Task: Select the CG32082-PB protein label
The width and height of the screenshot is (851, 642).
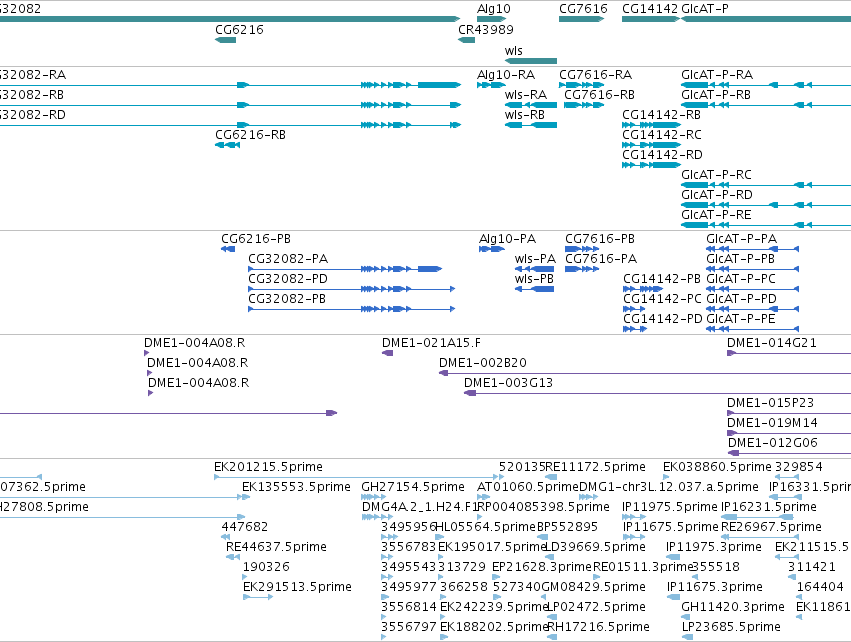Action: [x=287, y=299]
